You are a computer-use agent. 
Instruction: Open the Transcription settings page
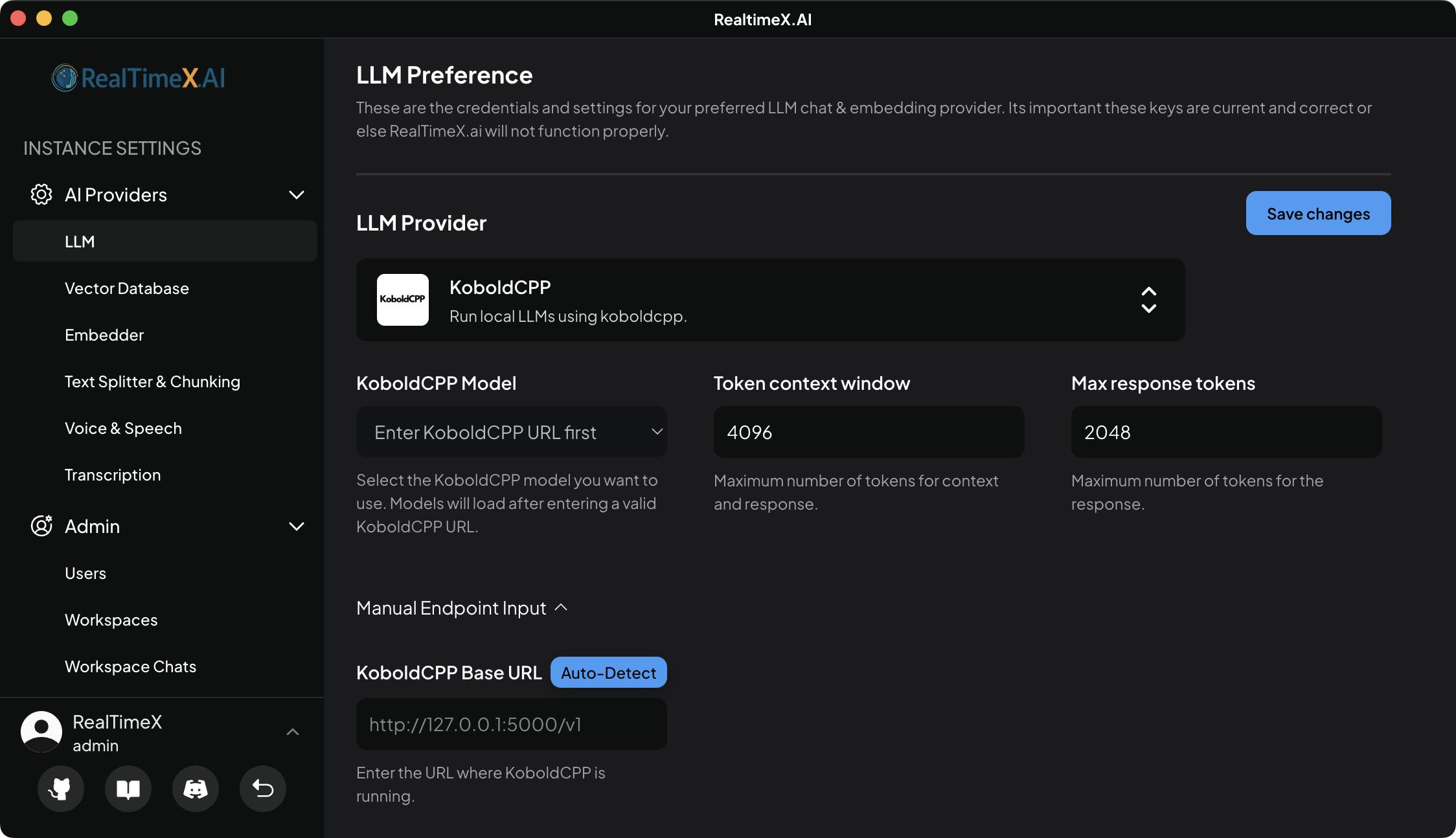pyautogui.click(x=113, y=475)
